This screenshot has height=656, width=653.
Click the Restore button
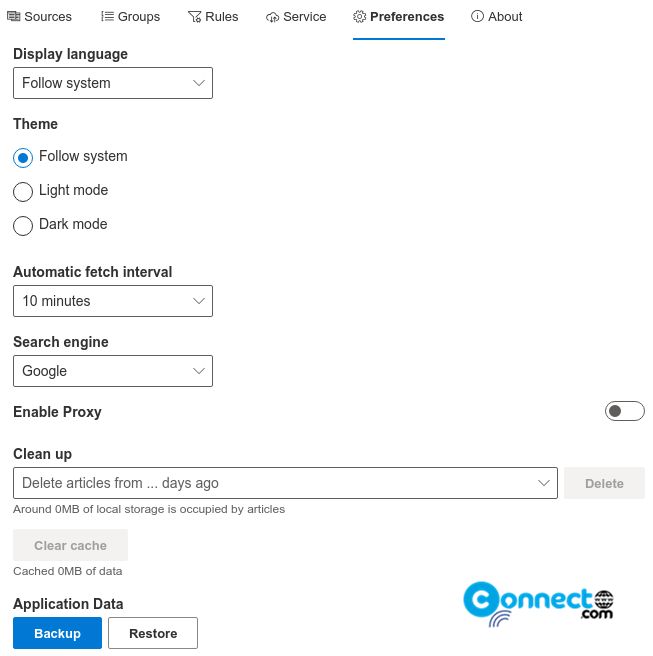point(153,633)
